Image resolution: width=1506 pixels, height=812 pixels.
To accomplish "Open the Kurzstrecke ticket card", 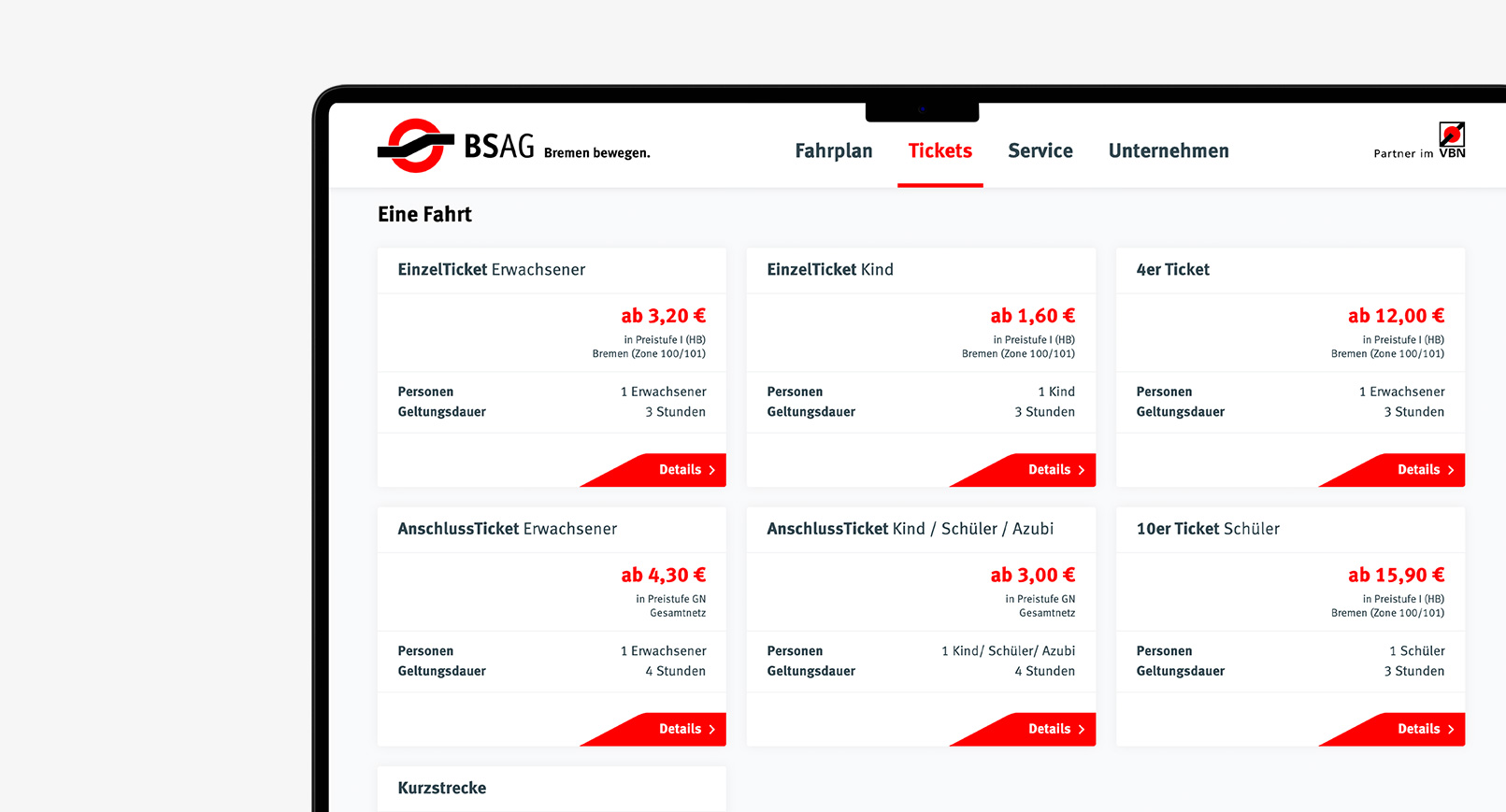I will [441, 788].
